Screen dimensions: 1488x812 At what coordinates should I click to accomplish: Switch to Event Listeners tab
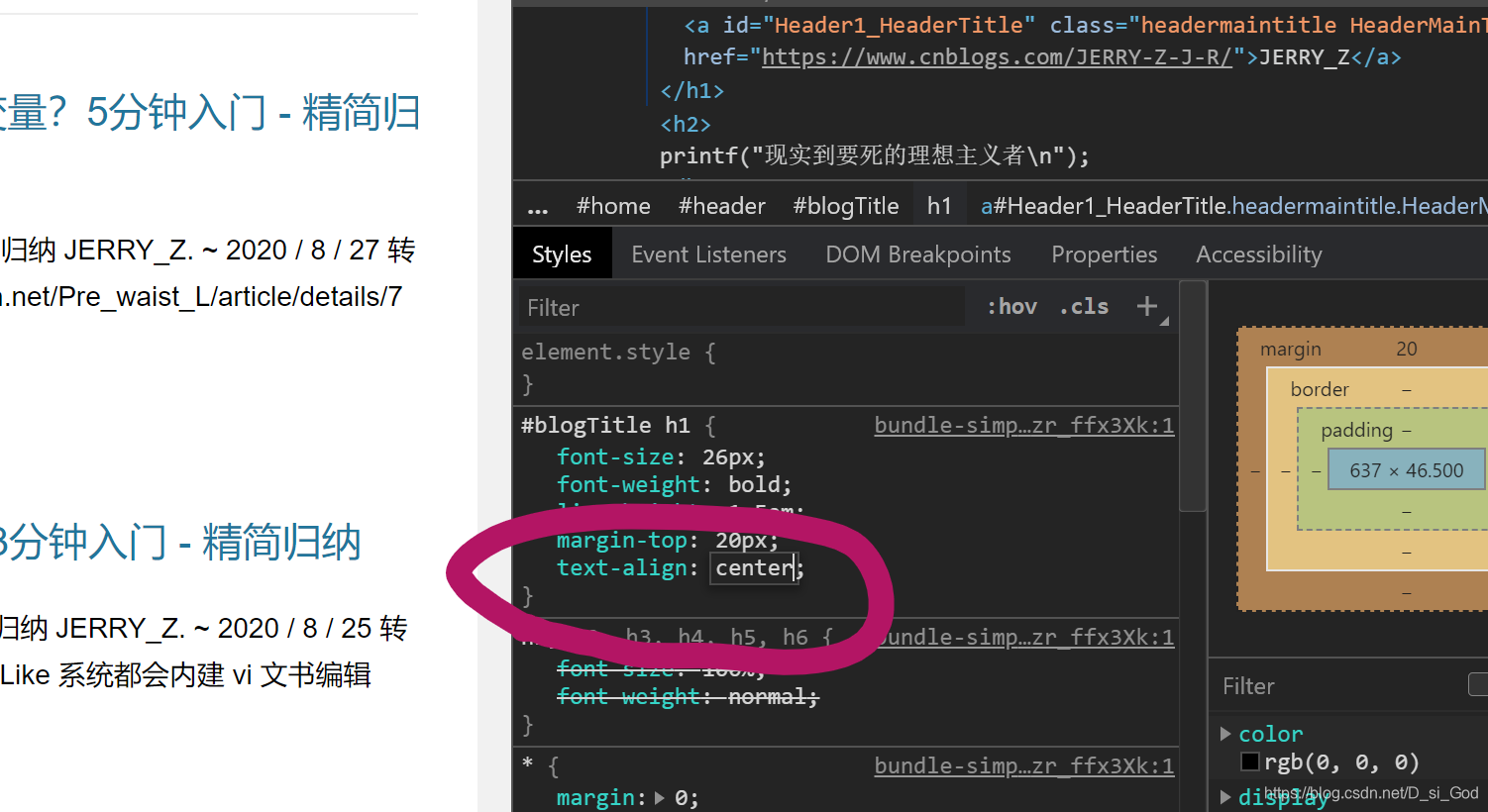point(708,254)
